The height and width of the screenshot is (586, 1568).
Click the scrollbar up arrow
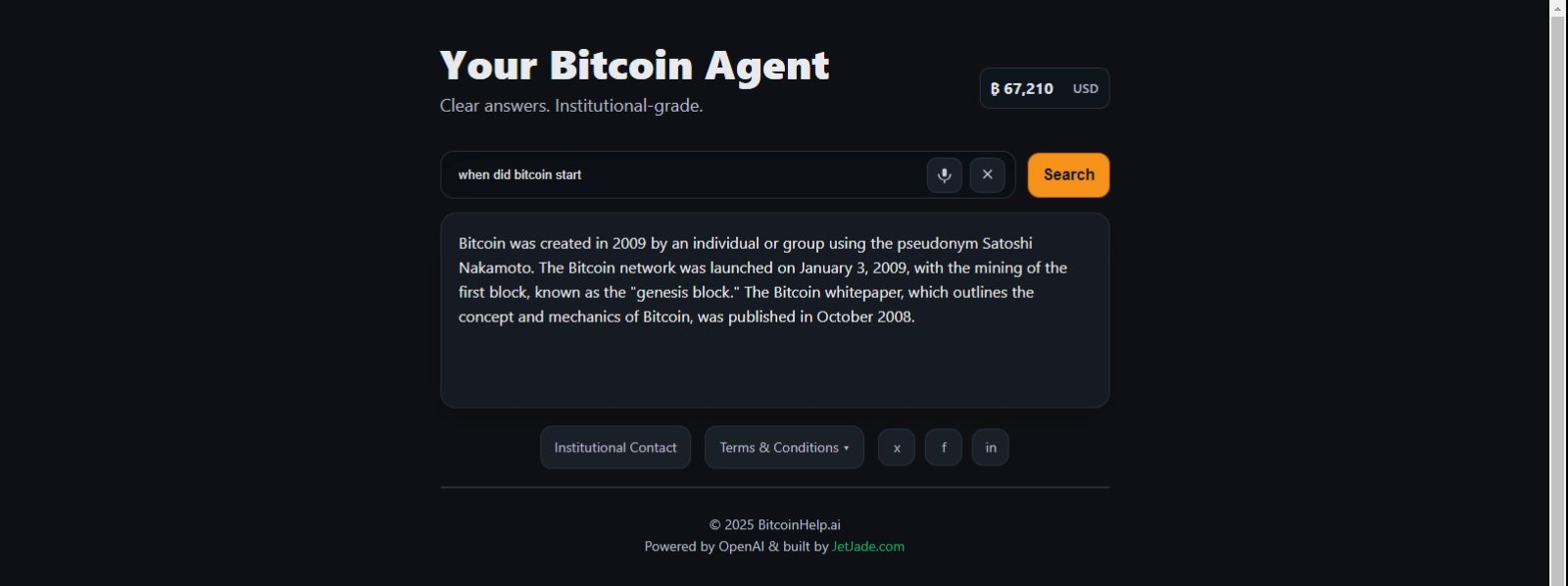pyautogui.click(x=1557, y=9)
